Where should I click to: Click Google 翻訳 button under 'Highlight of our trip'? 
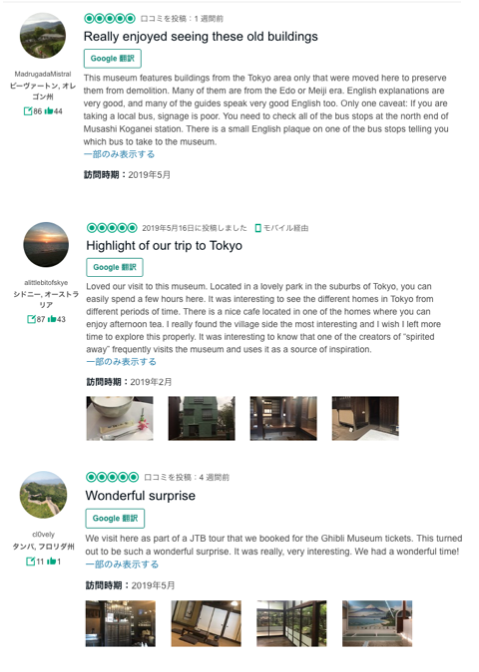click(x=115, y=267)
